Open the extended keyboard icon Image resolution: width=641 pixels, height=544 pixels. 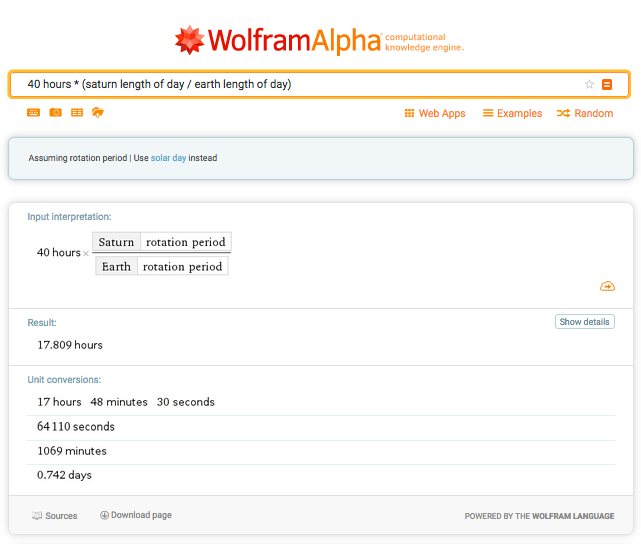34,112
